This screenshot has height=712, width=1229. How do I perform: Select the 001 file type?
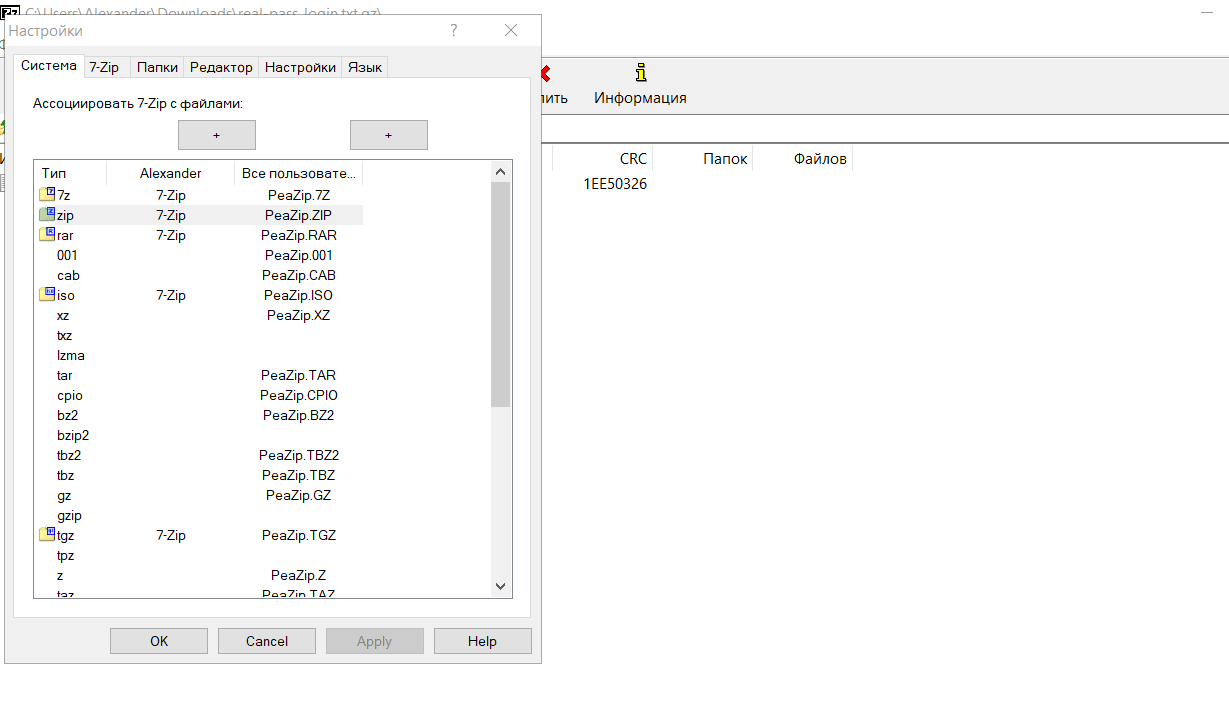point(67,255)
